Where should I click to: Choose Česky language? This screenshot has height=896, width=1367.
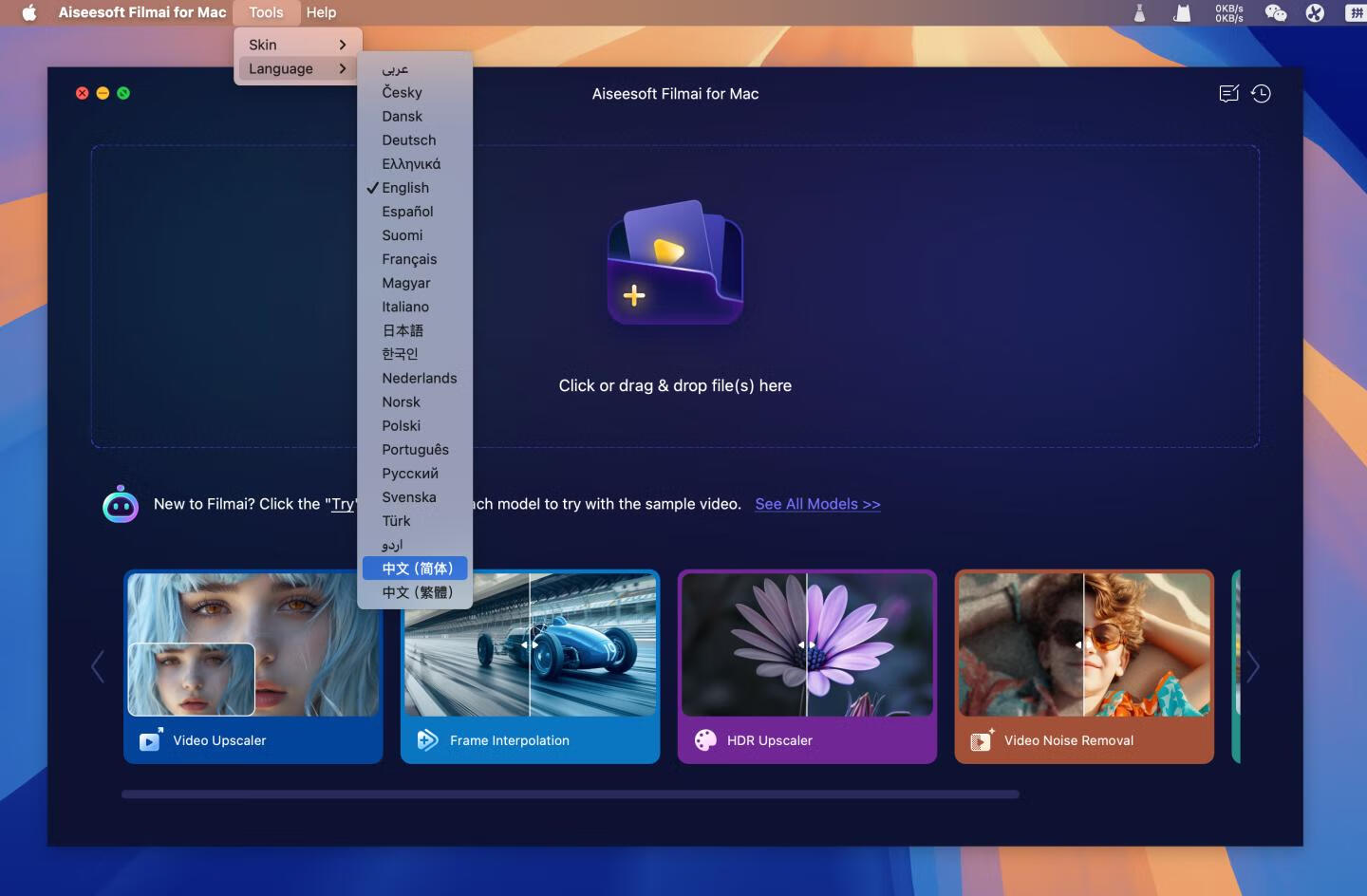(414, 93)
